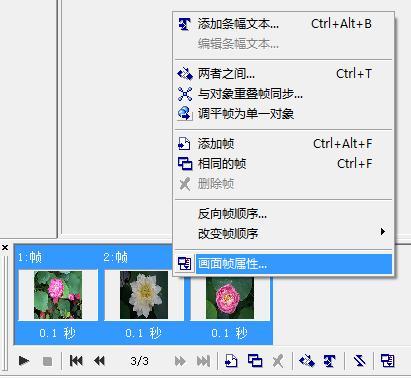Click duplicate frame icon in bottom toolbar

(255, 361)
